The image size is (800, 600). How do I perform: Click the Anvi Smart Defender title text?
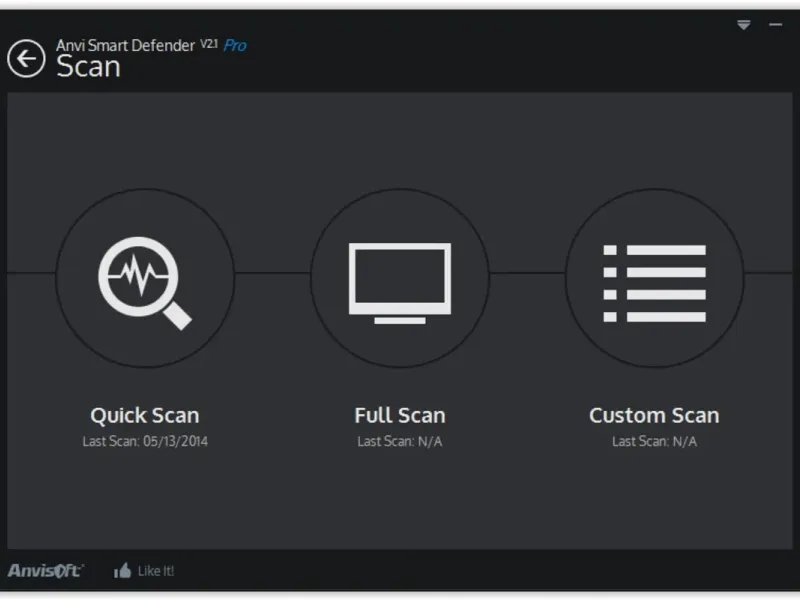tap(126, 45)
